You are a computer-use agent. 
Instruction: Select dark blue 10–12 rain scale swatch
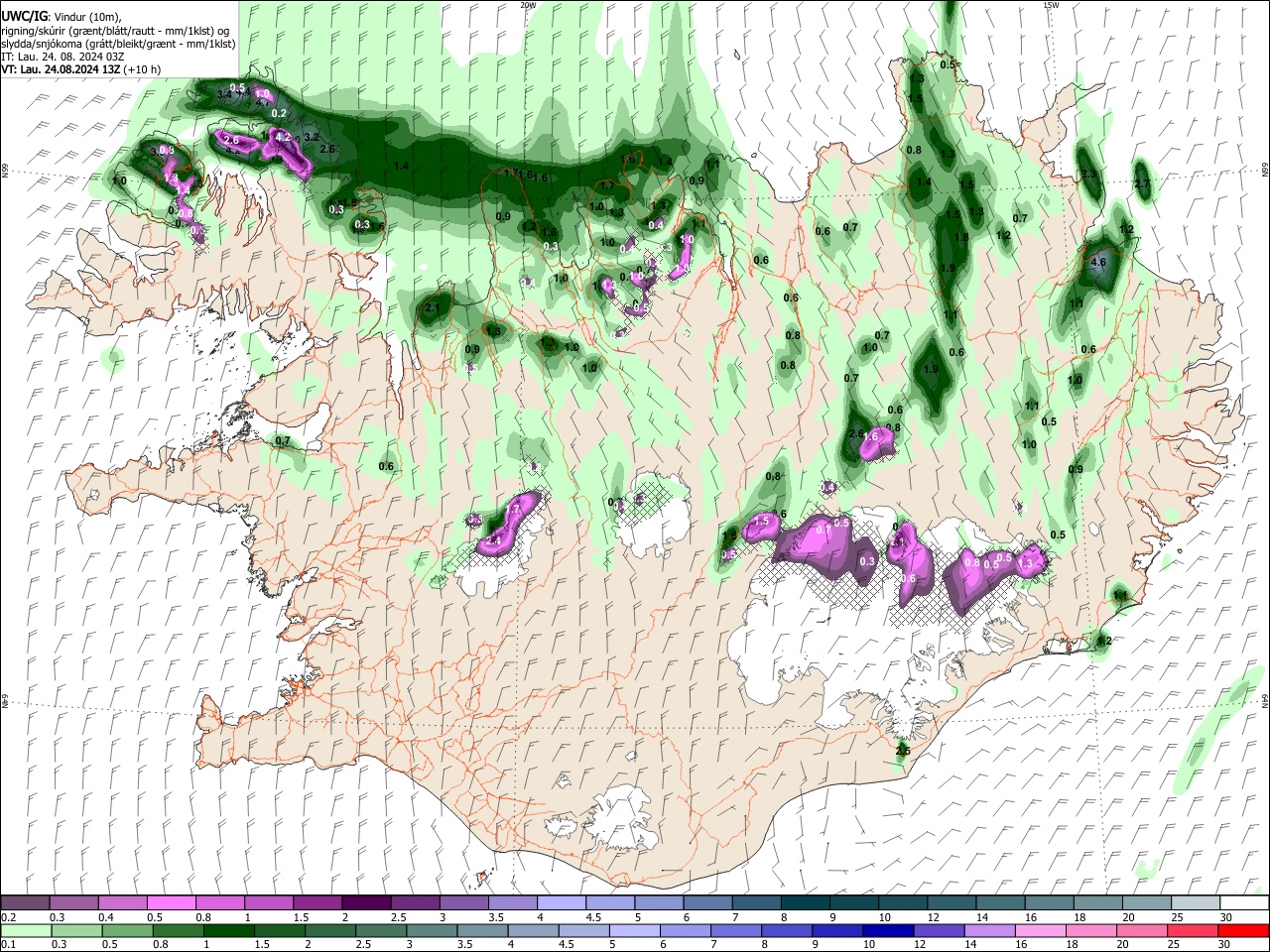(x=889, y=930)
